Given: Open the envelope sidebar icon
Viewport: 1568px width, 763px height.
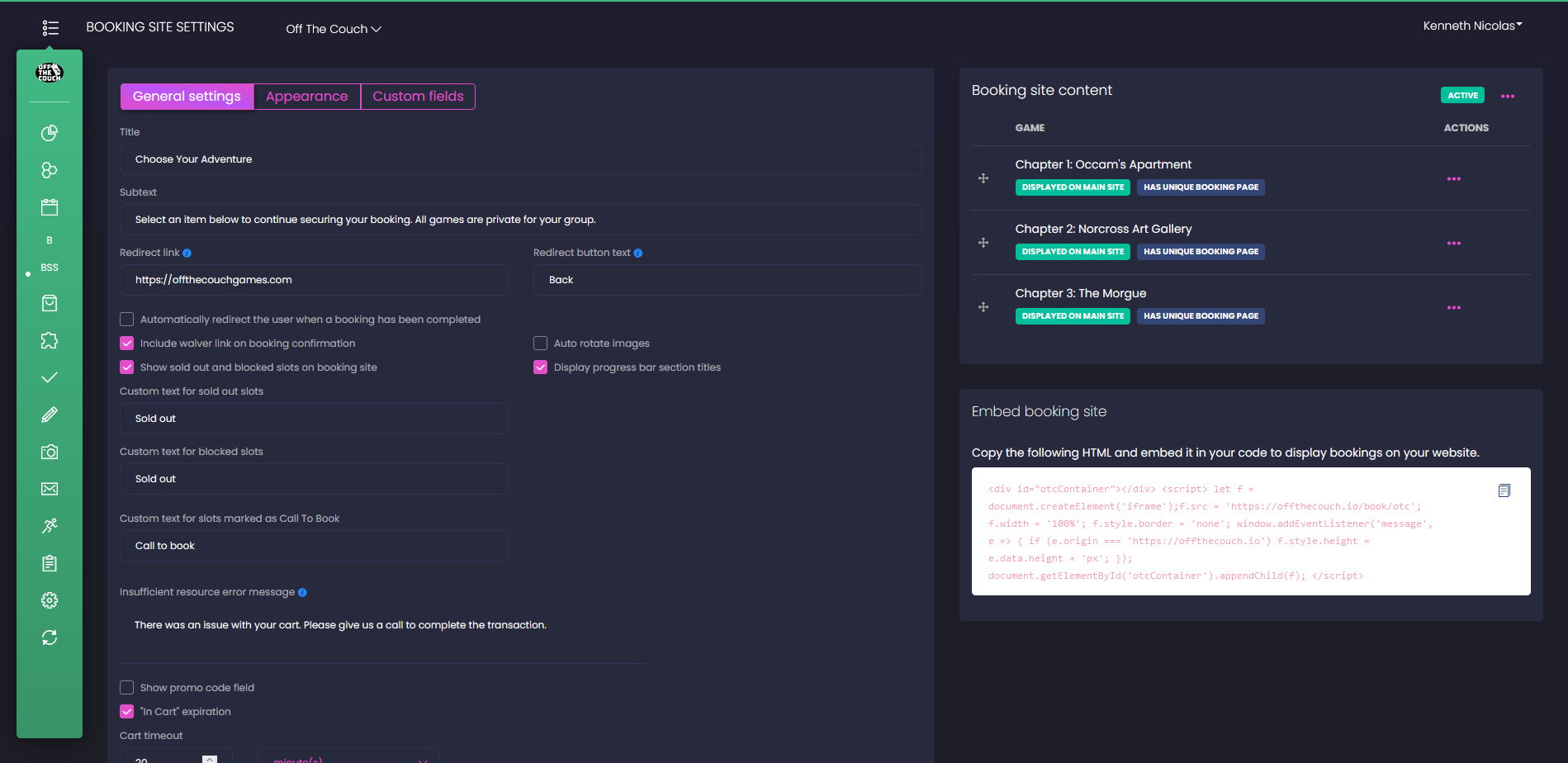Looking at the screenshot, I should click(x=50, y=489).
